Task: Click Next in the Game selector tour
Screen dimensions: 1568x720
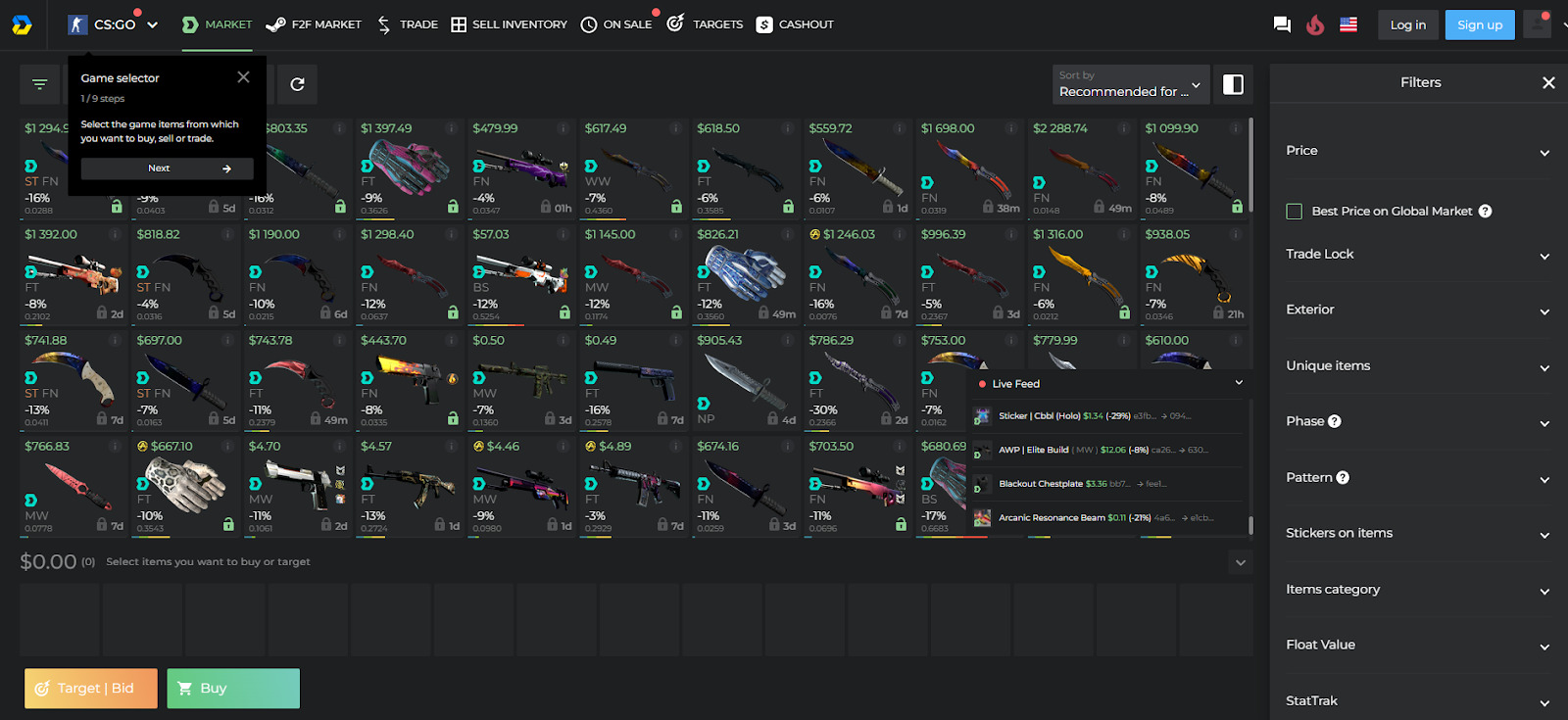Action: point(167,168)
